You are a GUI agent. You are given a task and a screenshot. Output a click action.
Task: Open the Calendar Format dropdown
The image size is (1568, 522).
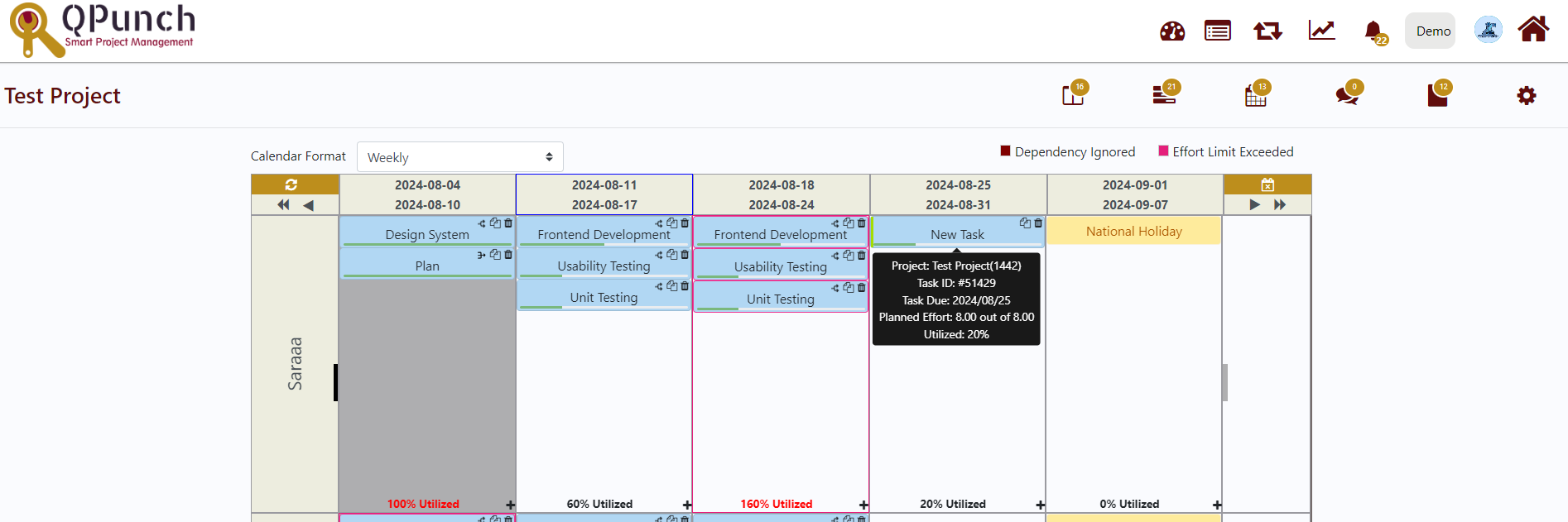[459, 157]
